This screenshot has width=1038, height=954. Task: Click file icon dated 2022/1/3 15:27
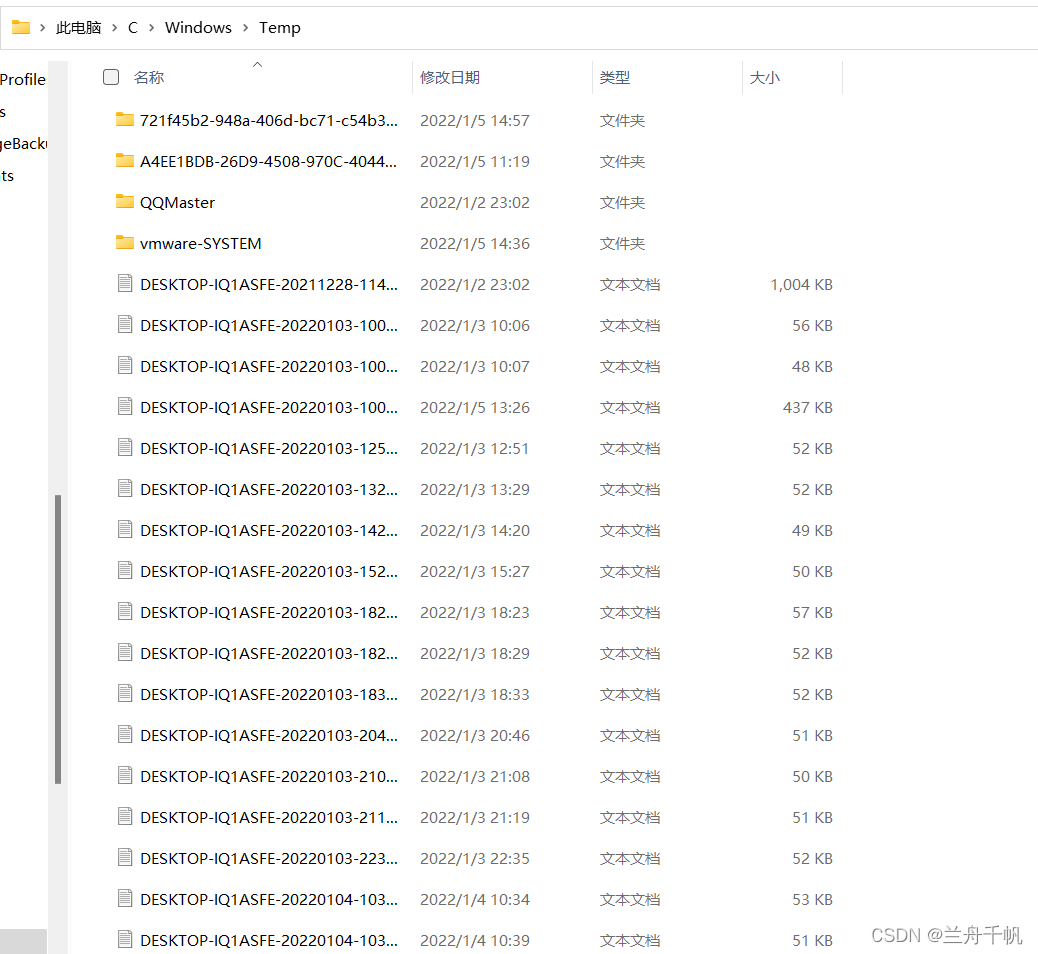click(x=125, y=571)
